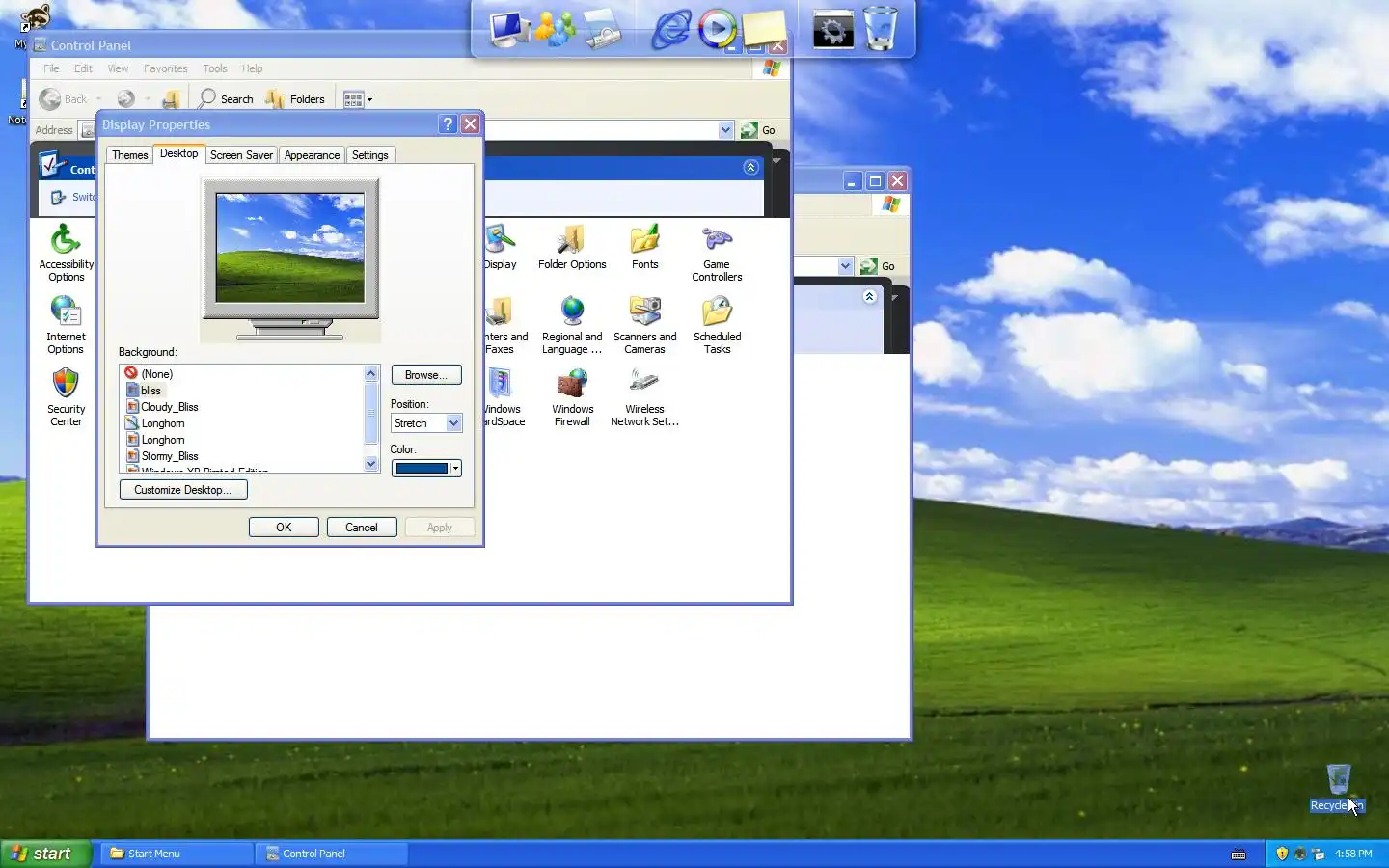Select bliss in the Background list

point(145,391)
